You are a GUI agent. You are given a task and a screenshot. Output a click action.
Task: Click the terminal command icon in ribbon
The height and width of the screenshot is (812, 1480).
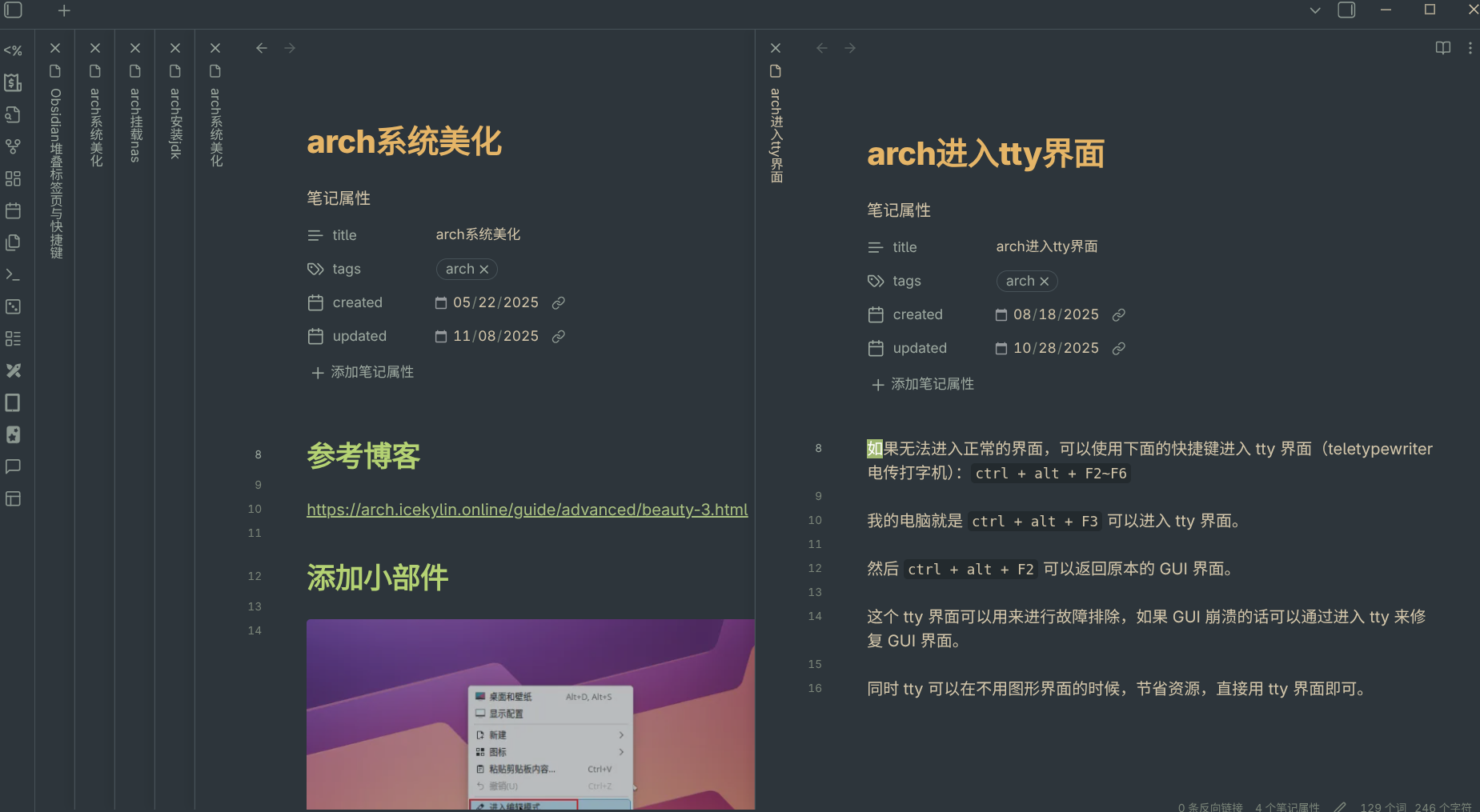[x=13, y=274]
